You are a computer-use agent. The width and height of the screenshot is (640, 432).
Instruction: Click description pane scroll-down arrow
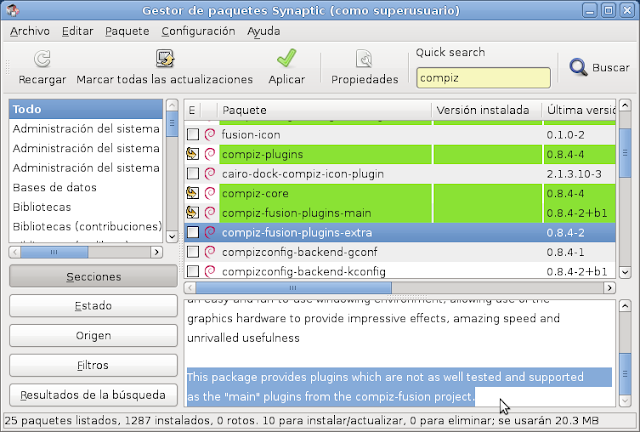[625, 401]
